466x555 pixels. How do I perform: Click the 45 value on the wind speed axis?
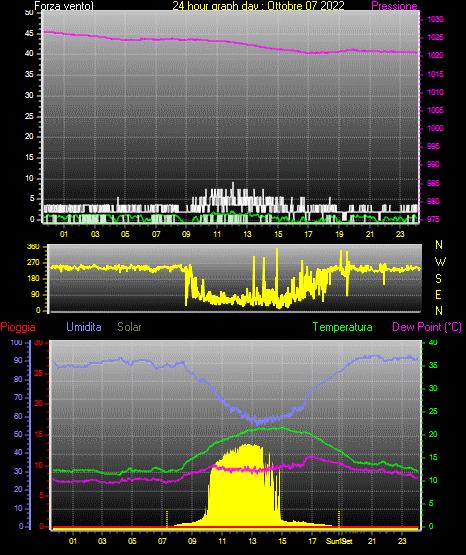[x=29, y=33]
